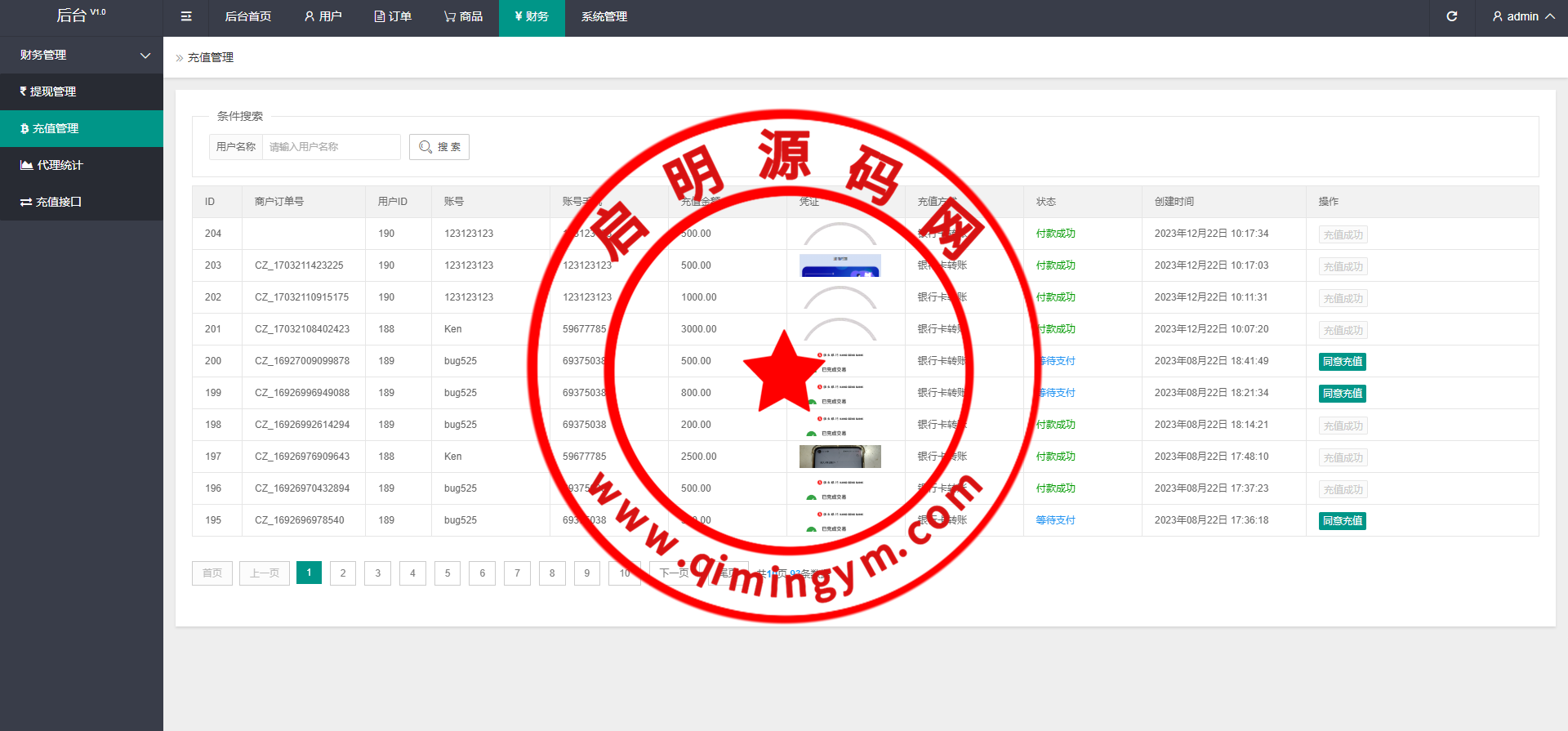1568x731 pixels.
Task: Click the 搜索 button with magnifier icon
Action: (439, 147)
